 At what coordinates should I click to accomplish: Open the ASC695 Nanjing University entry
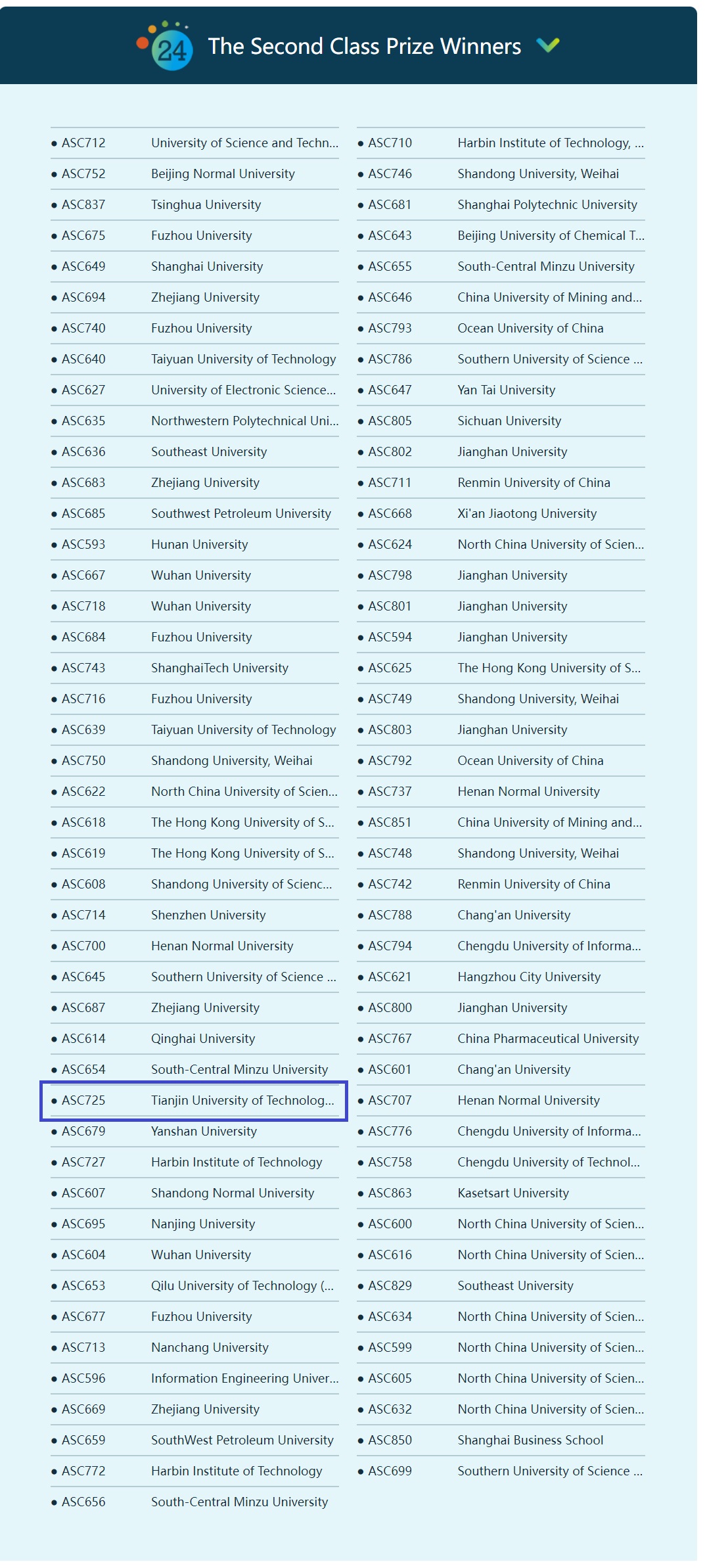194,1224
